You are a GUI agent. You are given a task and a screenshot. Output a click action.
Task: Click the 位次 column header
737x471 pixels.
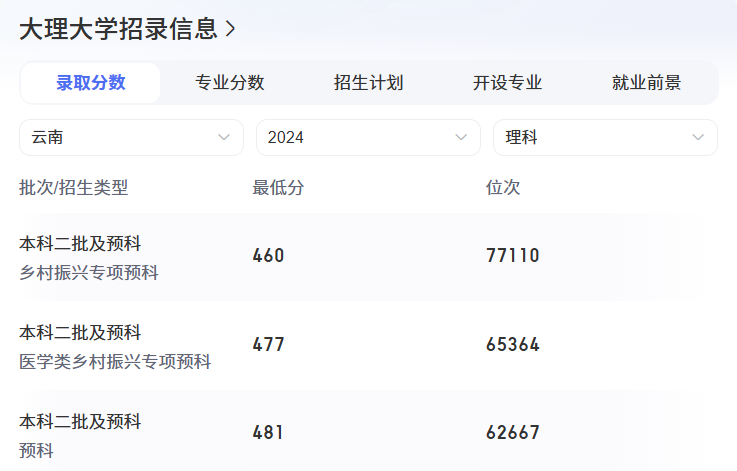[x=503, y=188]
